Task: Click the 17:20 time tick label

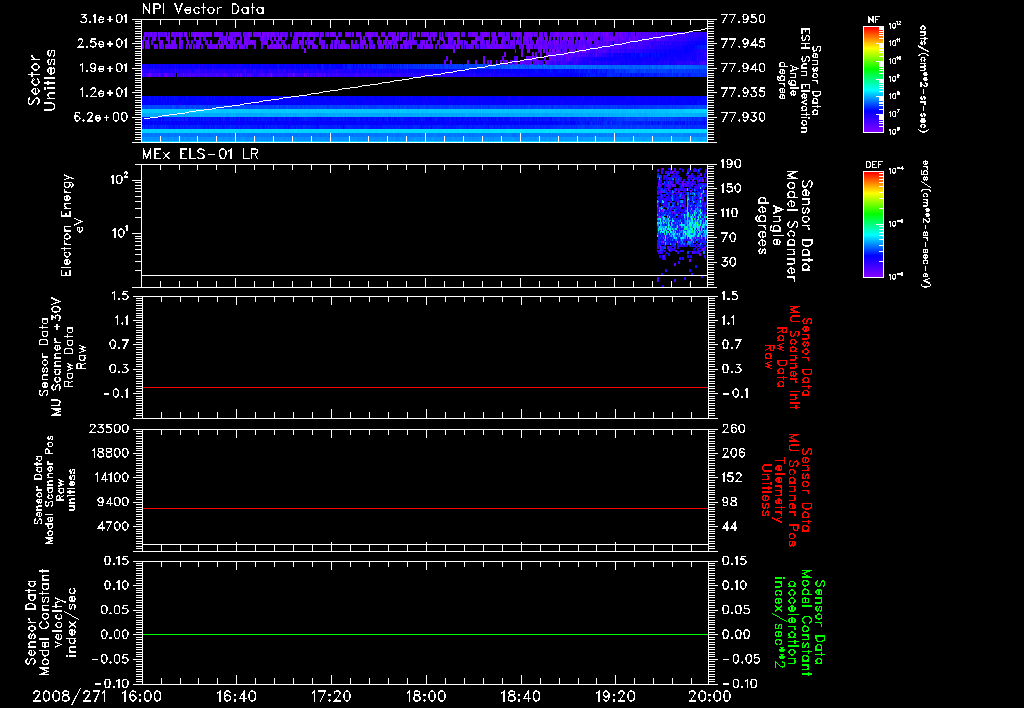Action: (x=331, y=696)
